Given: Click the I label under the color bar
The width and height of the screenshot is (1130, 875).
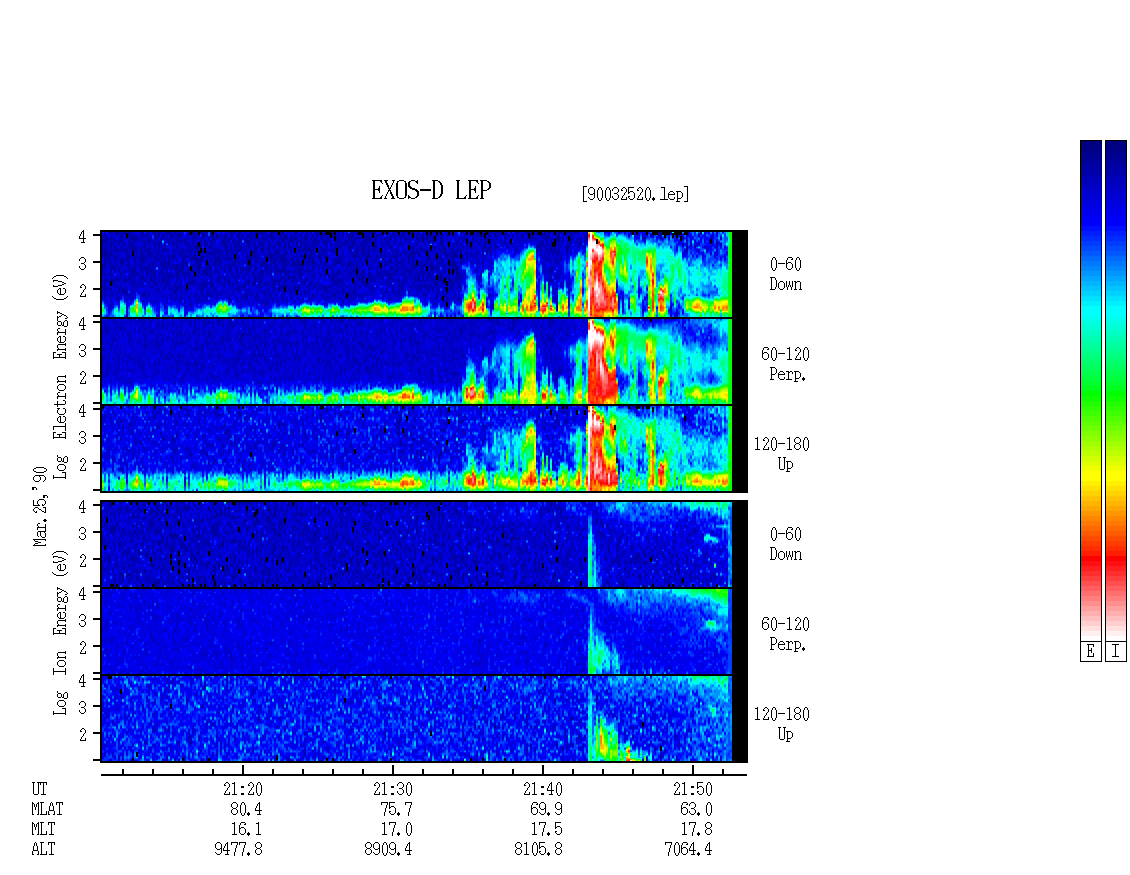Looking at the screenshot, I should pyautogui.click(x=1116, y=651).
